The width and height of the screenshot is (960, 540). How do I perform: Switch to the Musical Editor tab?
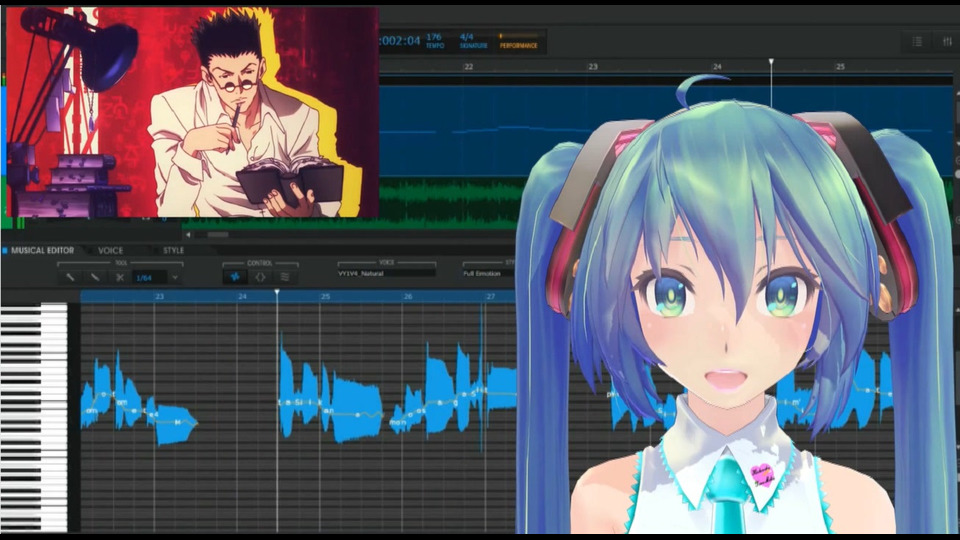pyautogui.click(x=42, y=250)
